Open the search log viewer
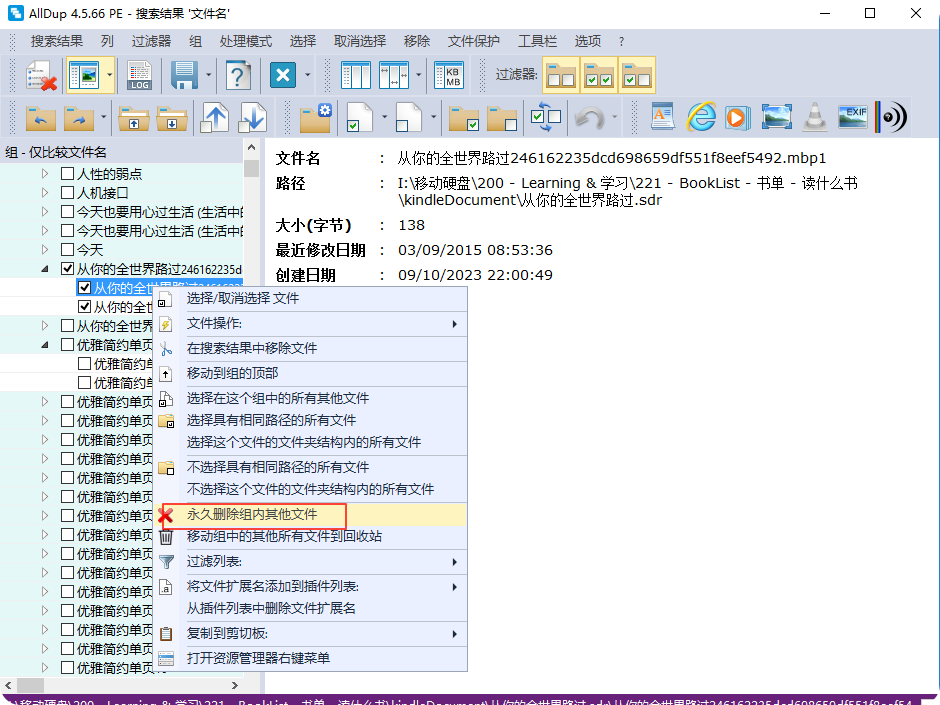This screenshot has height=705, width=940. pyautogui.click(x=140, y=75)
